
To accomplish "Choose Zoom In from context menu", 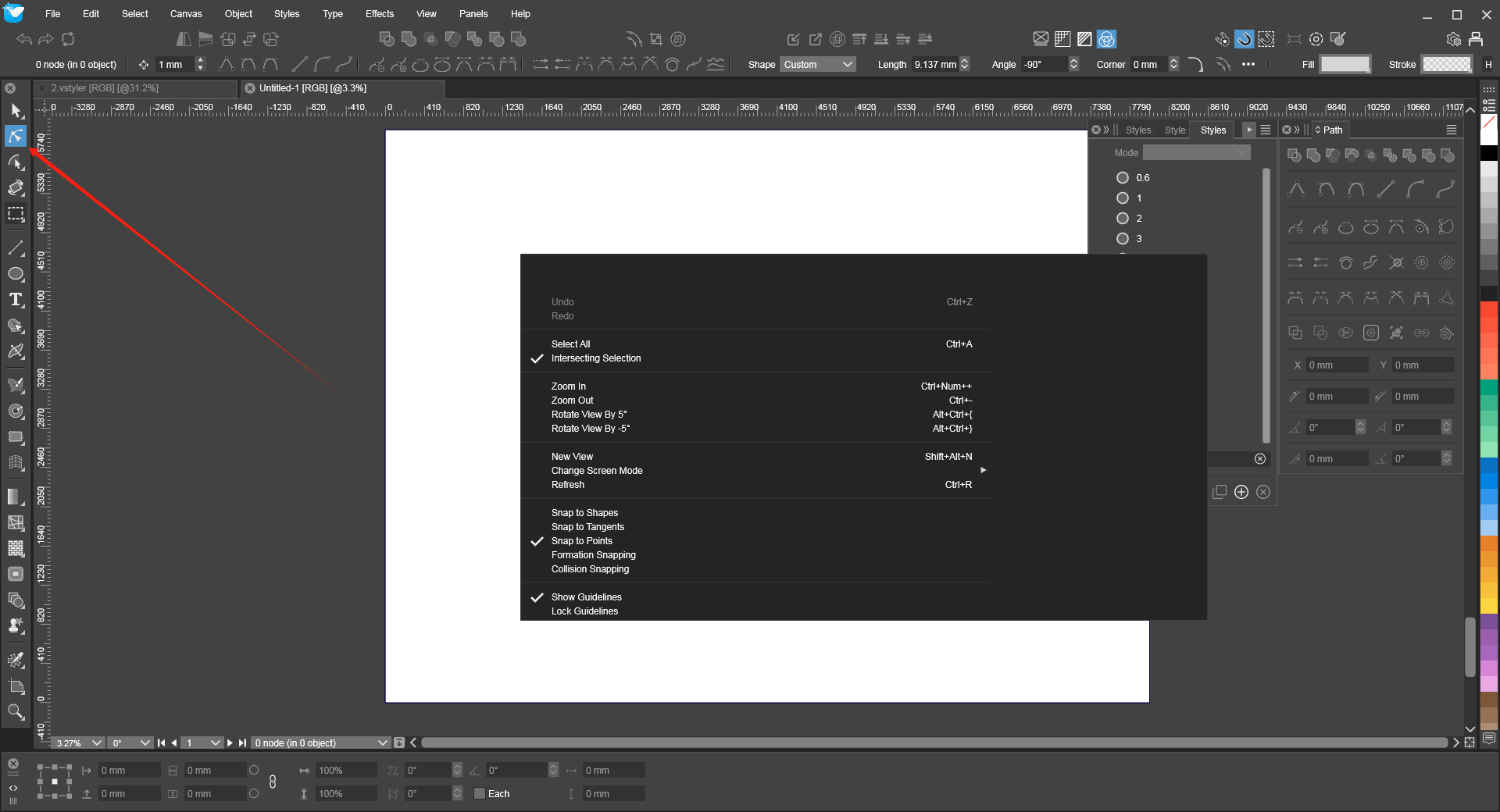I will [569, 386].
